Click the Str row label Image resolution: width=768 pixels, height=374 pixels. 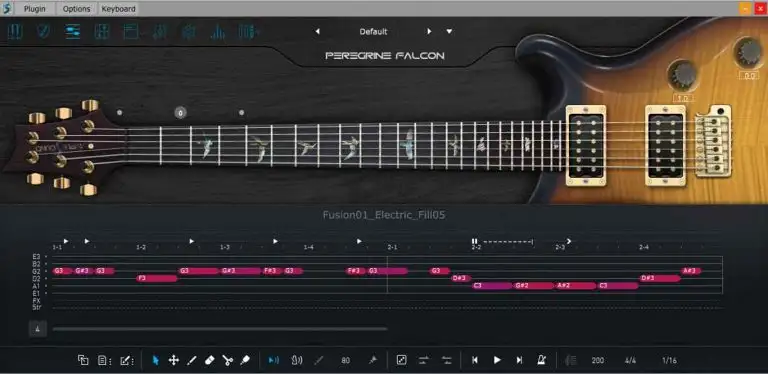37,308
